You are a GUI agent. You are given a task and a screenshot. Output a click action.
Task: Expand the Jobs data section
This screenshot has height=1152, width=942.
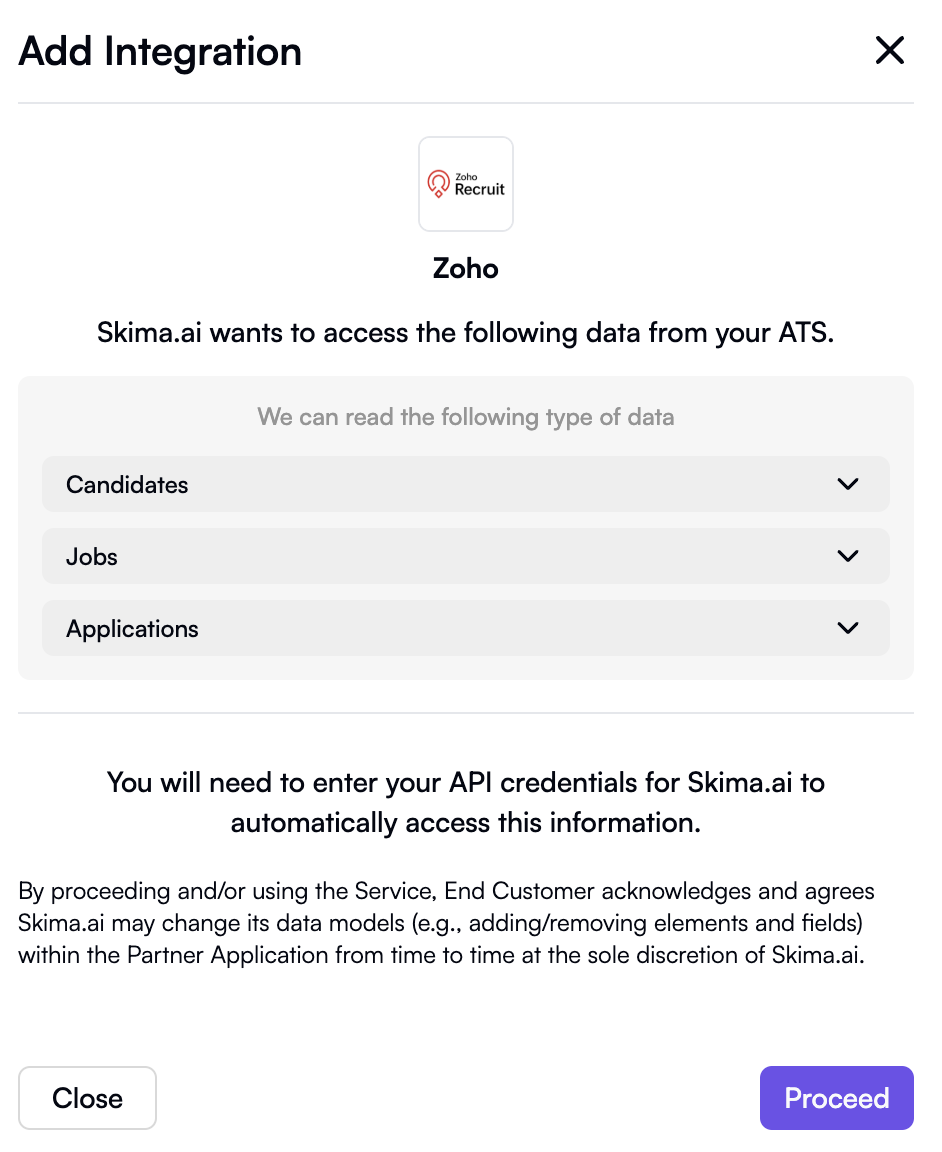pos(465,556)
